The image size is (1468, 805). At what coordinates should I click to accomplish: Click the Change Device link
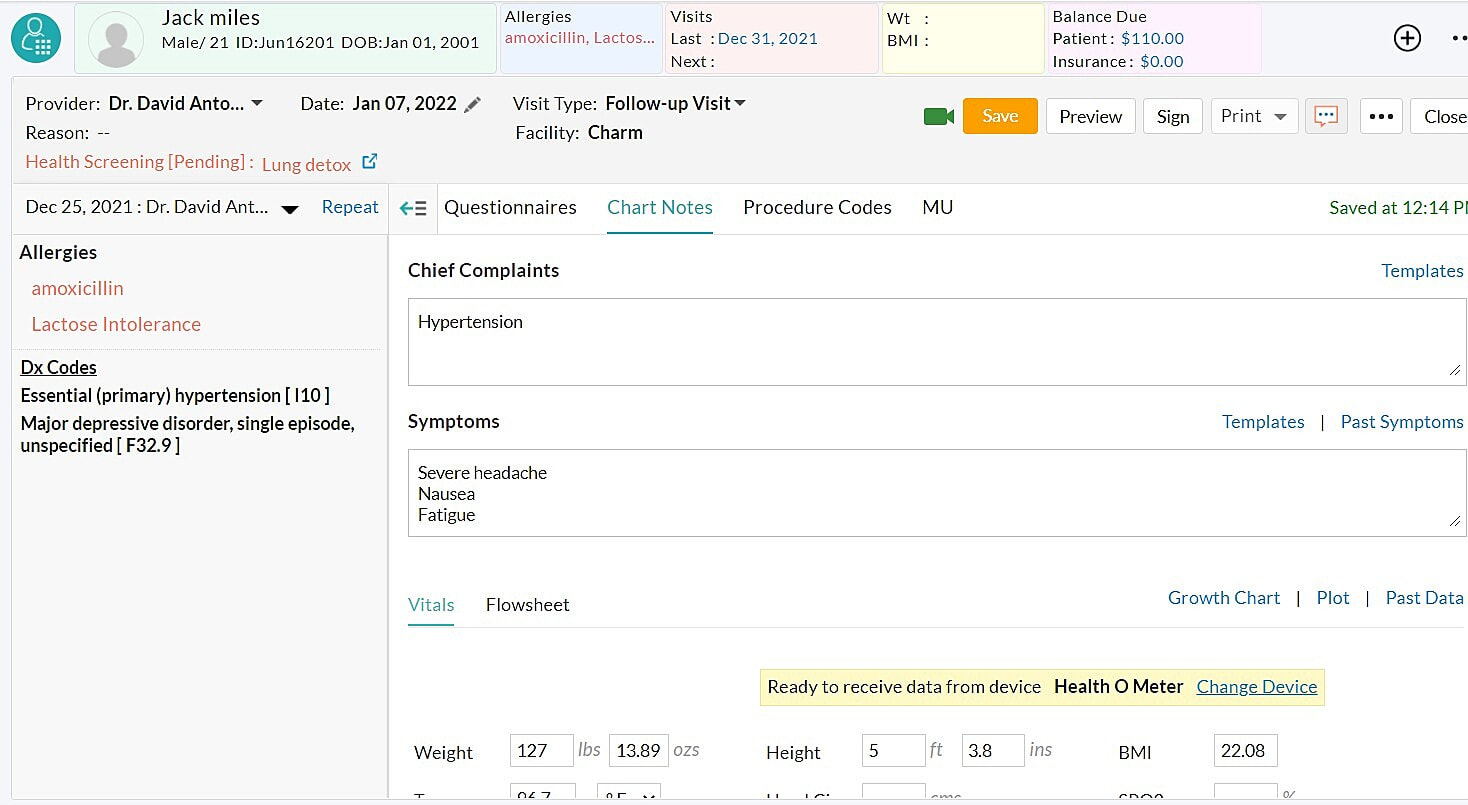point(1256,687)
